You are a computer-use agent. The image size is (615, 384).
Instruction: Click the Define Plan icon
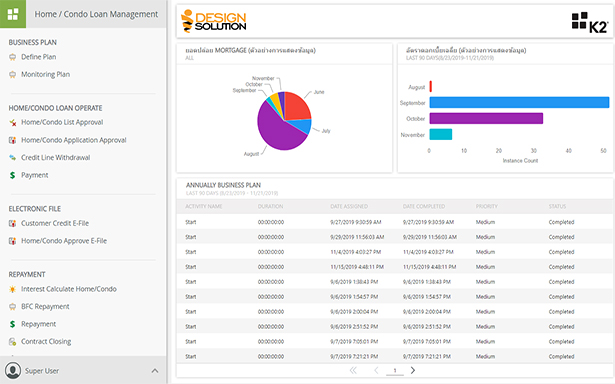(x=13, y=57)
